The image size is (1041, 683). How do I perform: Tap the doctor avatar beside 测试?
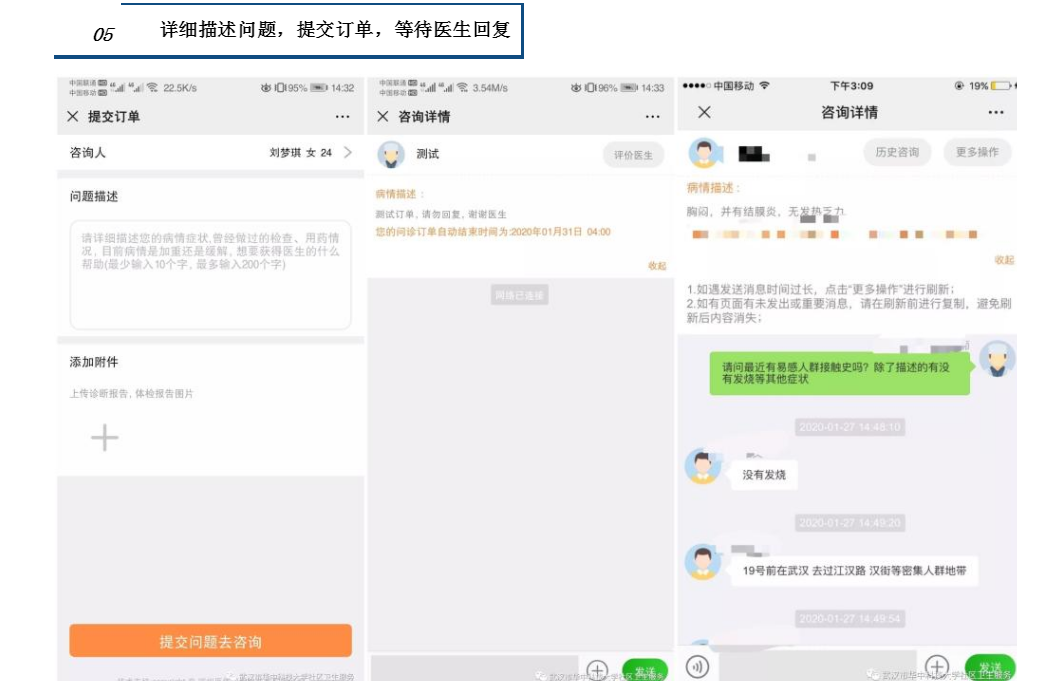pos(391,155)
